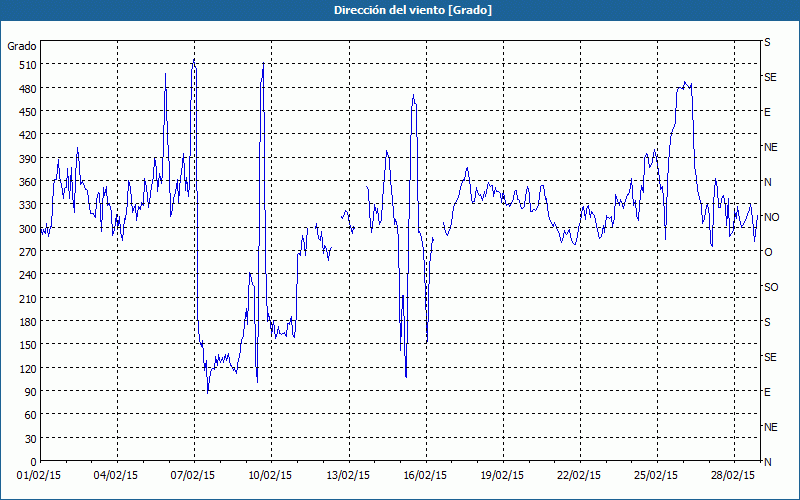Screen dimensions: 800x500
Task: Select the 120 value on the left axis
Action: (28, 369)
